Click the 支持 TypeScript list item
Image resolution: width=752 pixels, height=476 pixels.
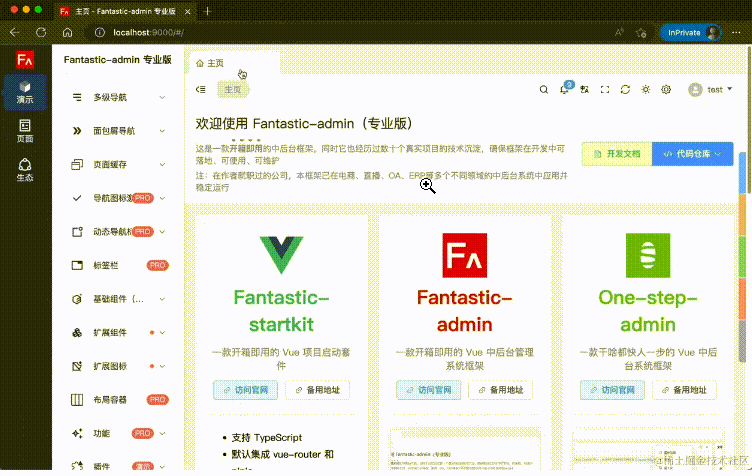click(x=266, y=438)
